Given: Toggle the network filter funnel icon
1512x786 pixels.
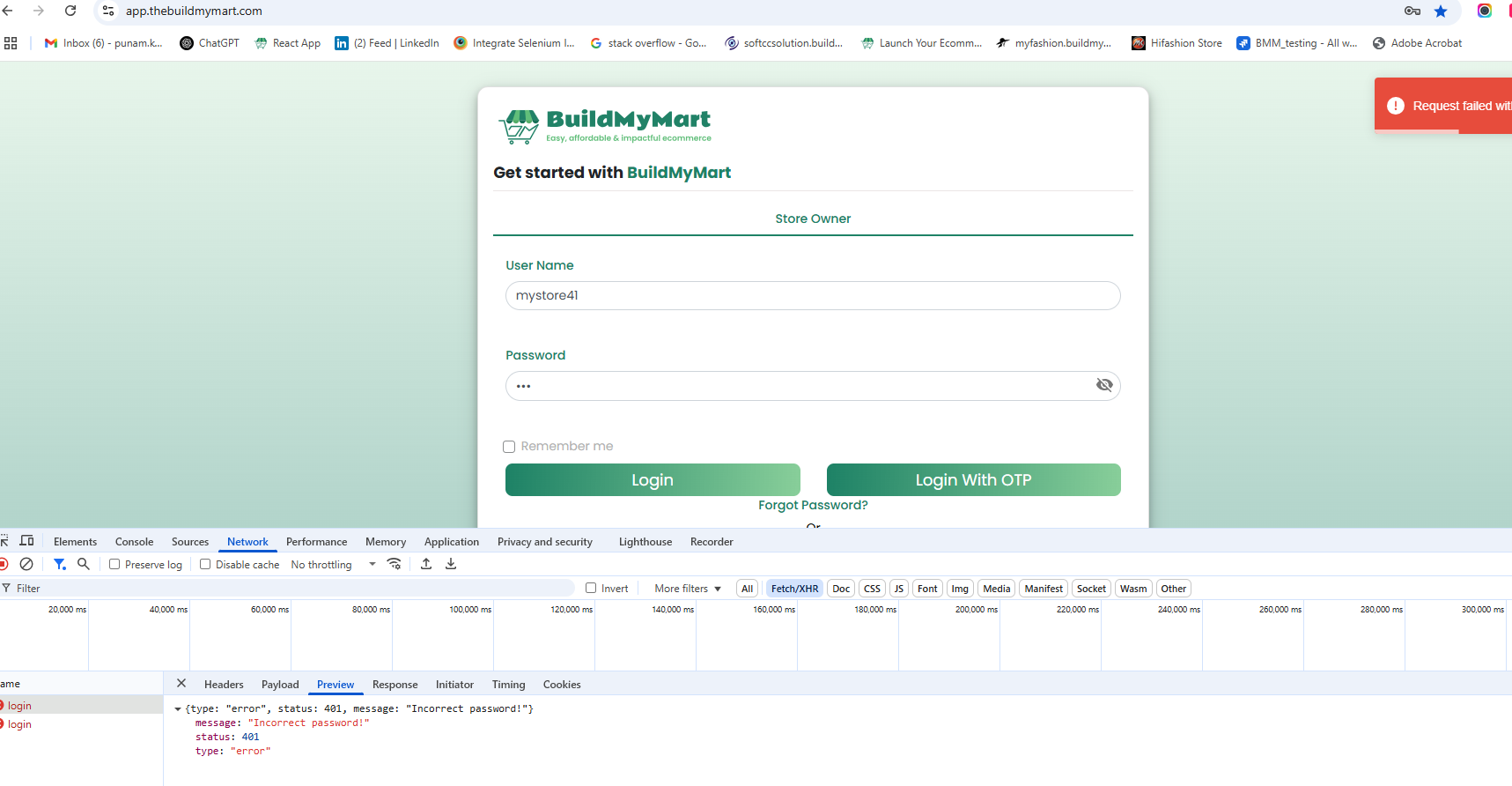Looking at the screenshot, I should [59, 564].
